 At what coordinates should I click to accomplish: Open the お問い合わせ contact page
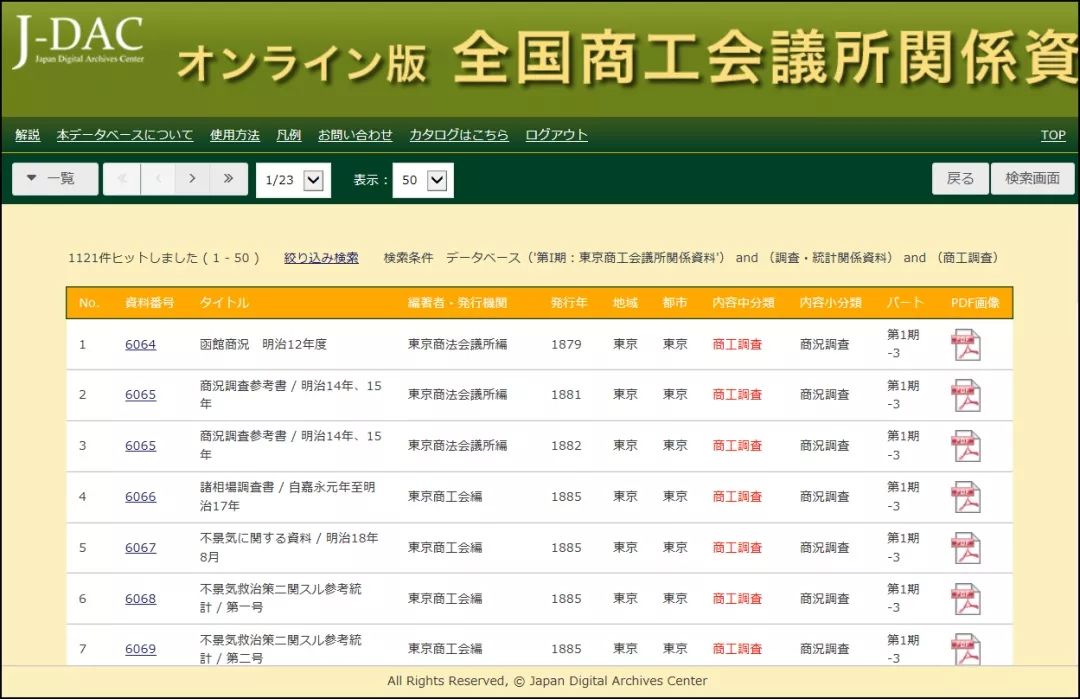click(357, 135)
